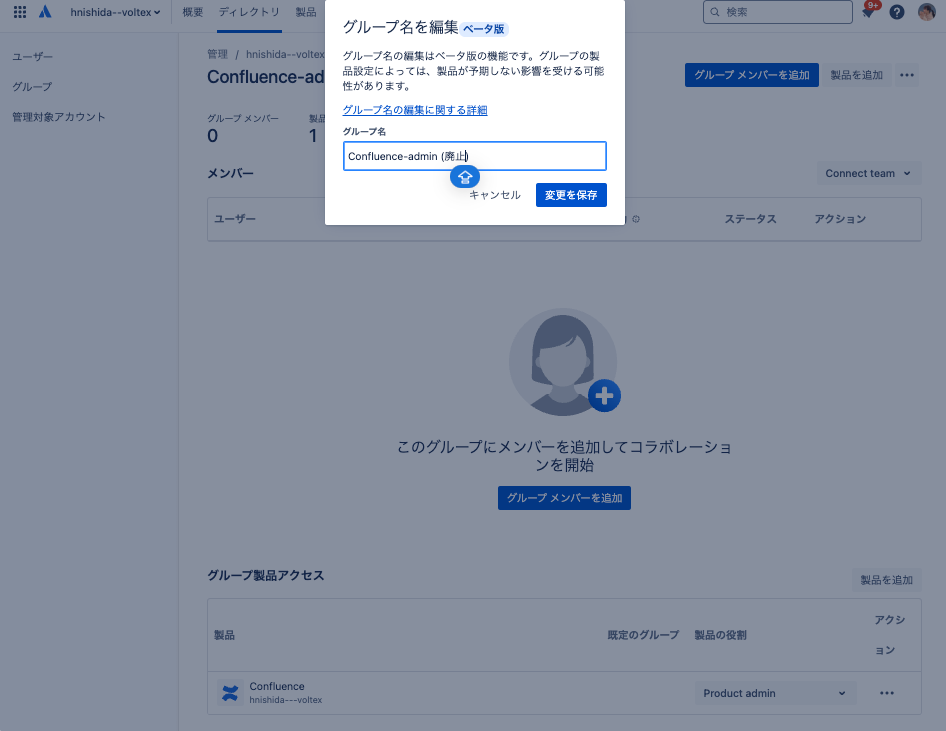Open notifications via the bell icon
The width and height of the screenshot is (946, 731).
(868, 12)
